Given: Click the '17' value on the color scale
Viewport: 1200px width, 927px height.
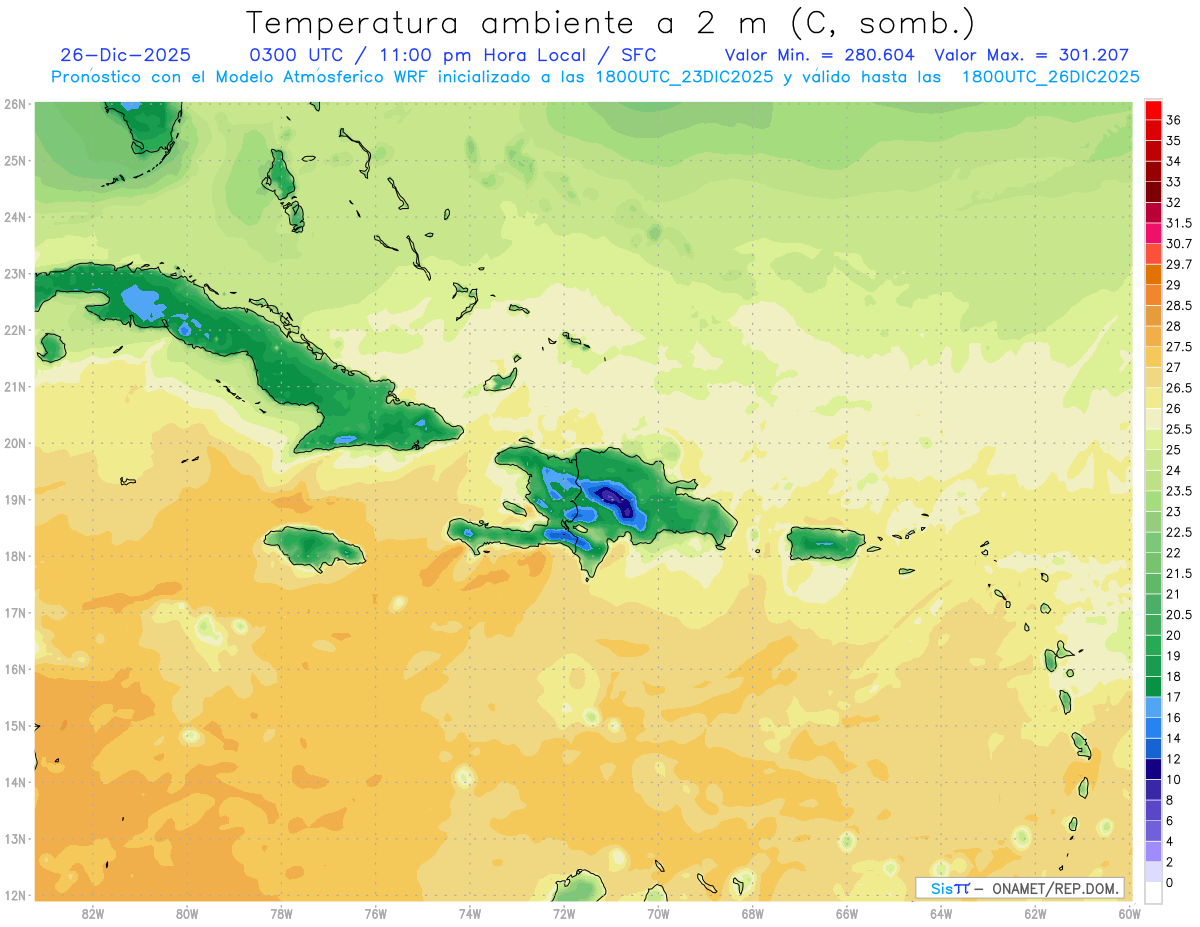Looking at the screenshot, I should point(1174,697).
